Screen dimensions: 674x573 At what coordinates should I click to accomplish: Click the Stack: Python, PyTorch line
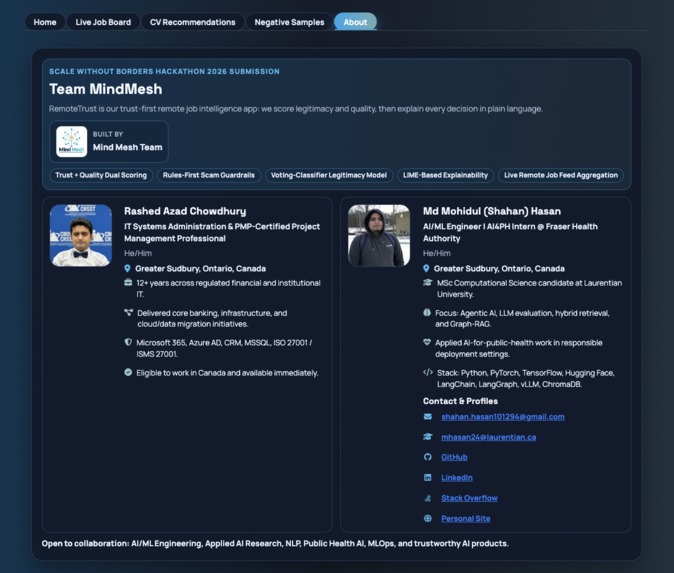(x=526, y=378)
